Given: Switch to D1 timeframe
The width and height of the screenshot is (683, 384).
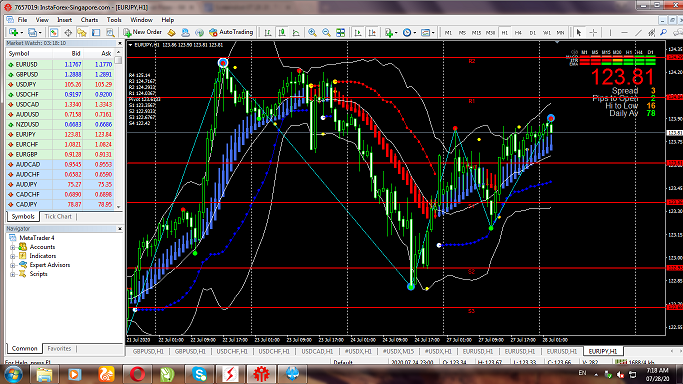Looking at the screenshot, I should [532, 33].
